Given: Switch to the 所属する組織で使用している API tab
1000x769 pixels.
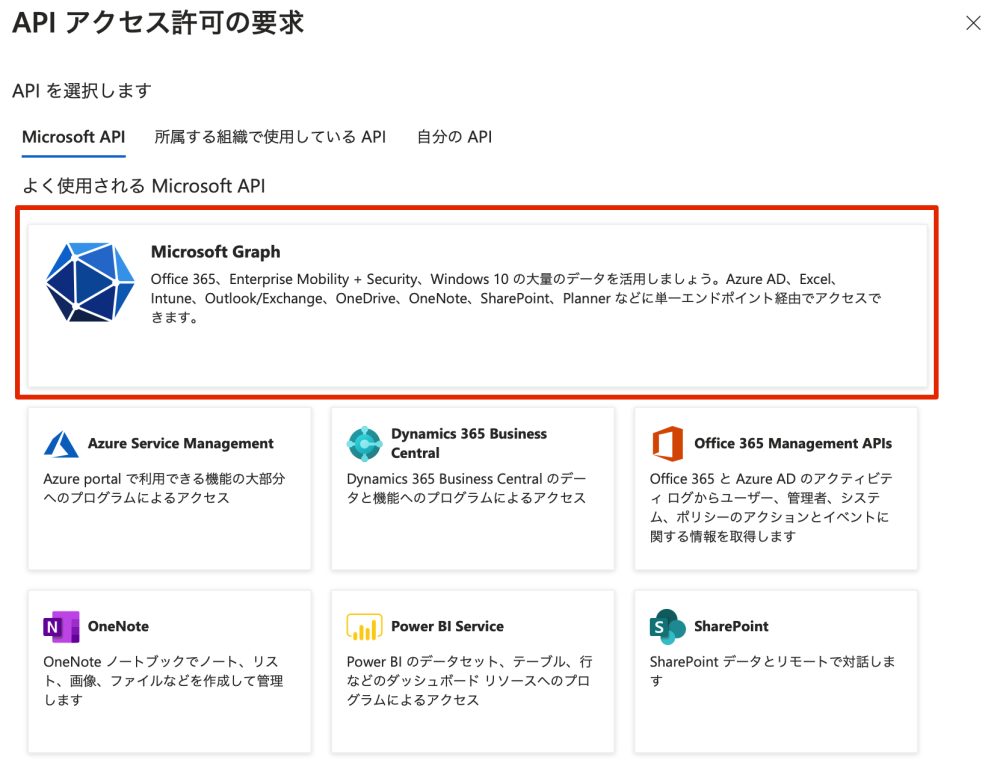Looking at the screenshot, I should (269, 137).
